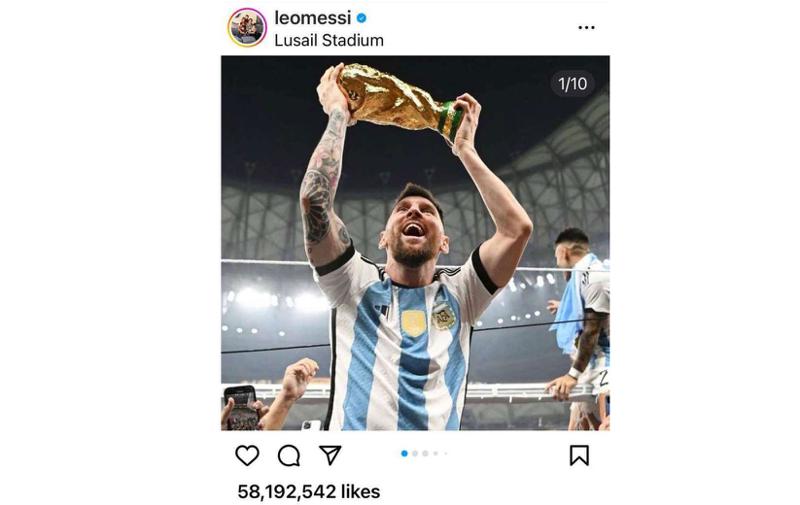Open the three-dot more options menu
This screenshot has height=505, width=800.
point(586,27)
